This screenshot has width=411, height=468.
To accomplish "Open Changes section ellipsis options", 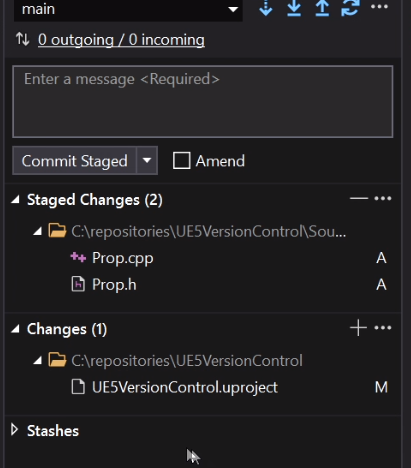I will coord(383,328).
